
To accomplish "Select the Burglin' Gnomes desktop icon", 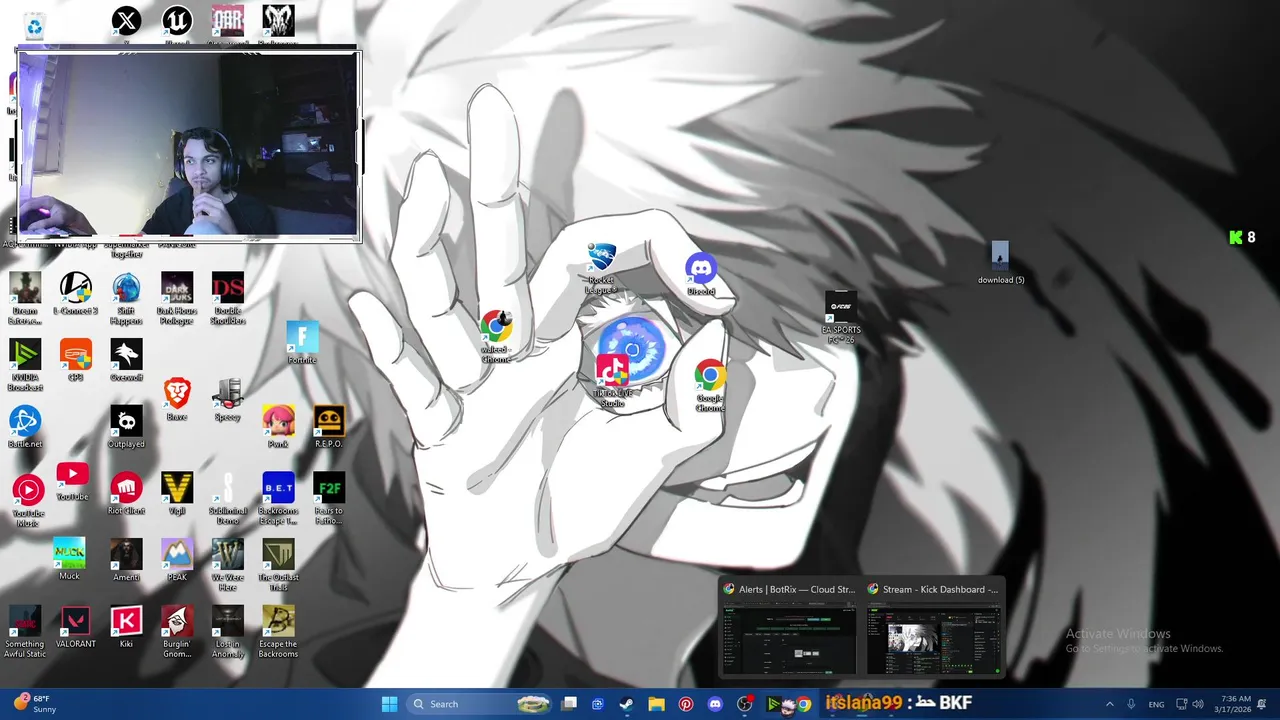I will 177,632.
